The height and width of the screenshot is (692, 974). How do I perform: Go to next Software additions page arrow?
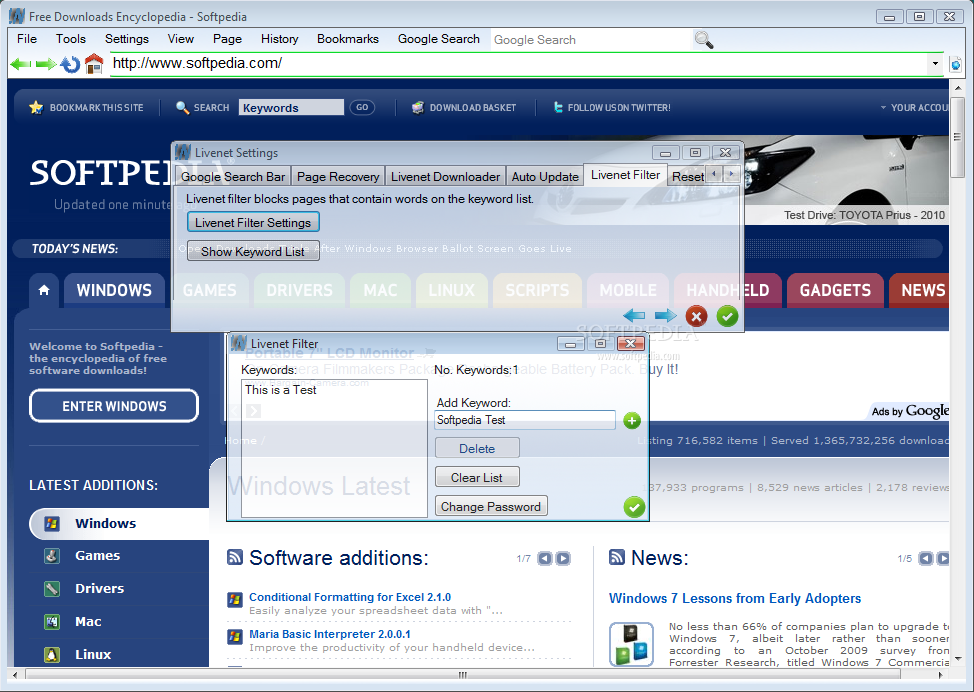point(563,558)
